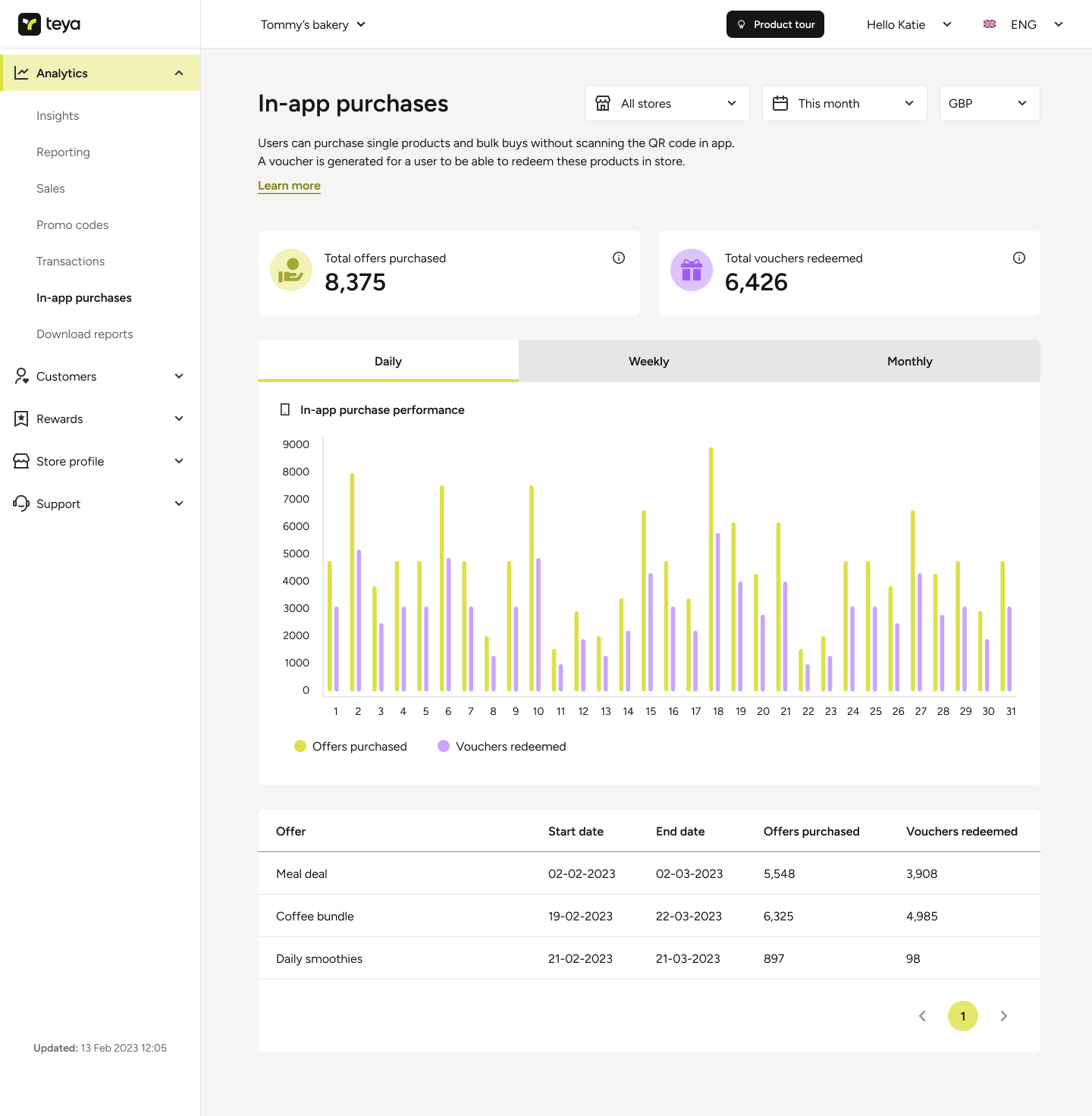Open the This month date dropdown
Viewport: 1092px width, 1116px height.
pyautogui.click(x=844, y=103)
